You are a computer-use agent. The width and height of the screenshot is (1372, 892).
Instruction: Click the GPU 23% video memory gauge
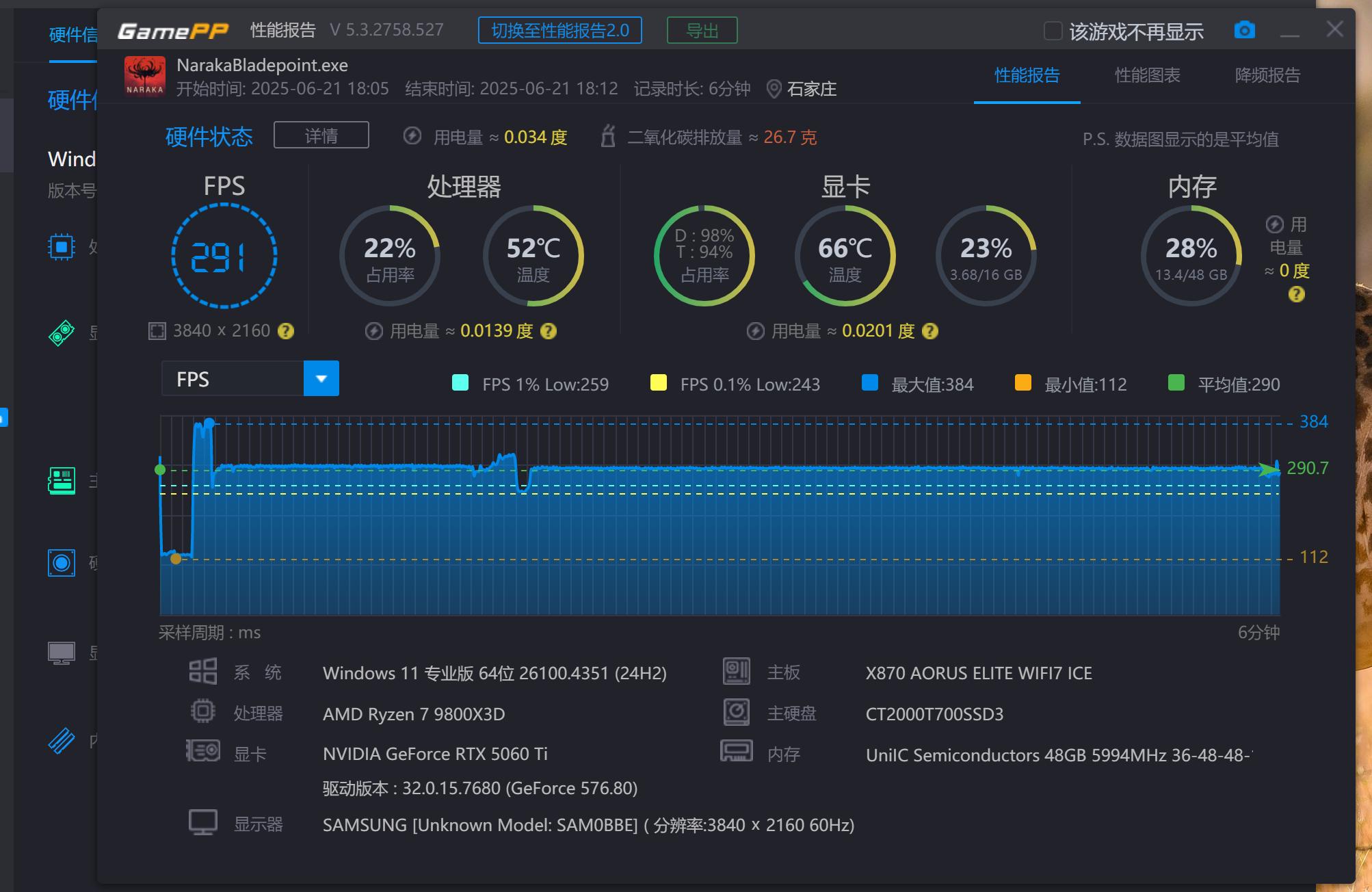(986, 256)
